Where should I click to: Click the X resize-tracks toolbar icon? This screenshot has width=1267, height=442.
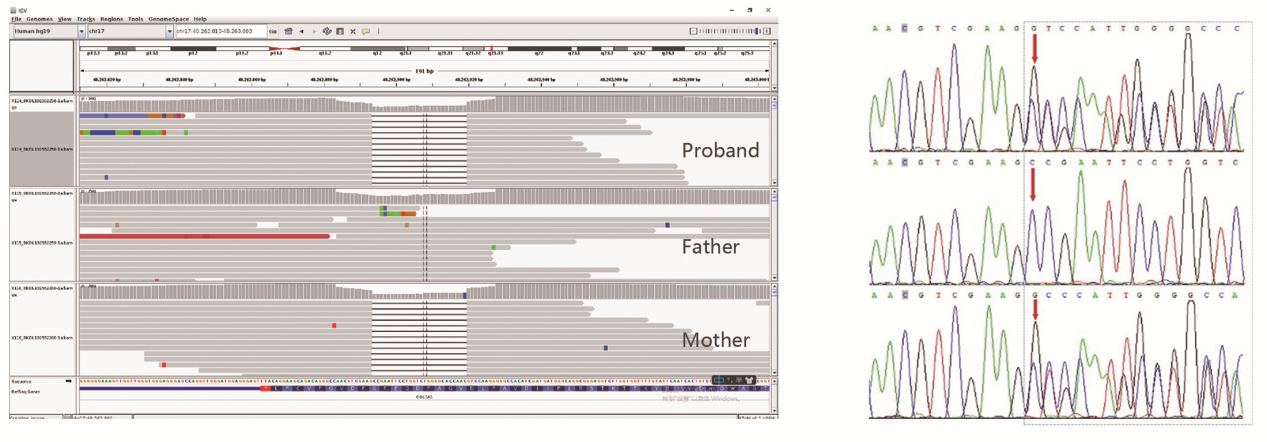(x=353, y=31)
